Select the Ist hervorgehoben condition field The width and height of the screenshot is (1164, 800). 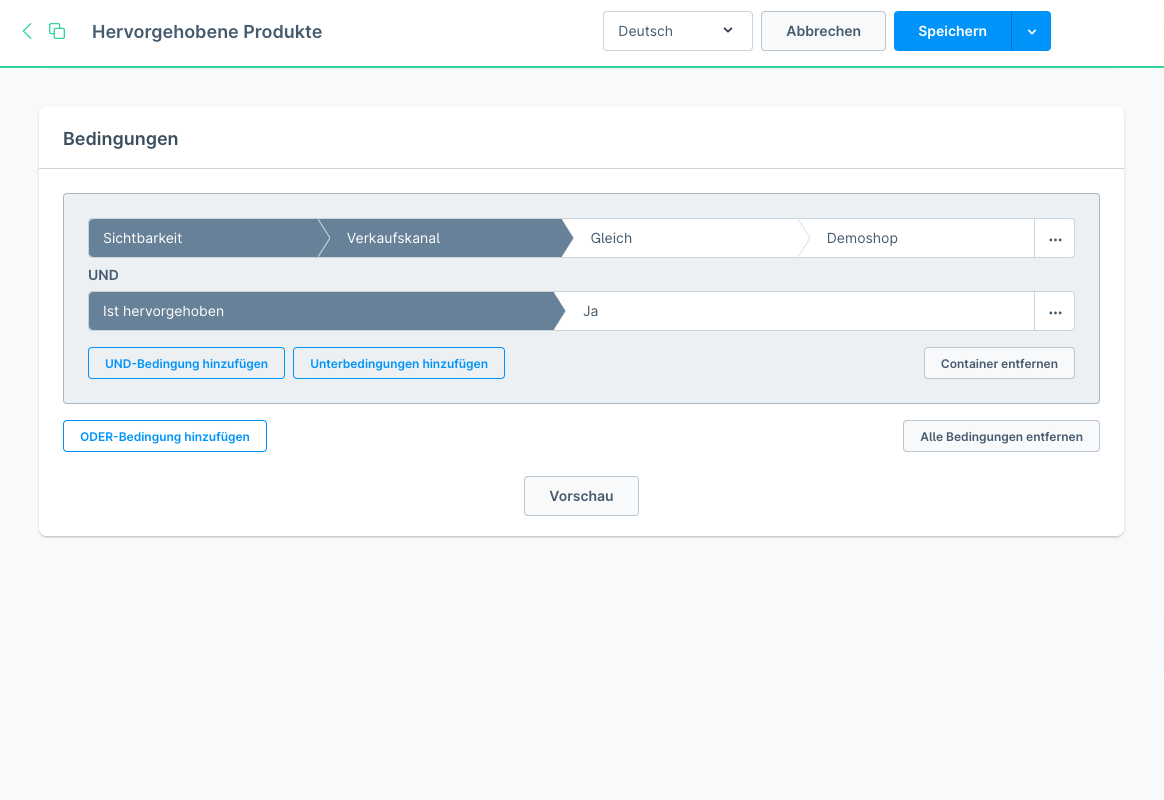(320, 312)
